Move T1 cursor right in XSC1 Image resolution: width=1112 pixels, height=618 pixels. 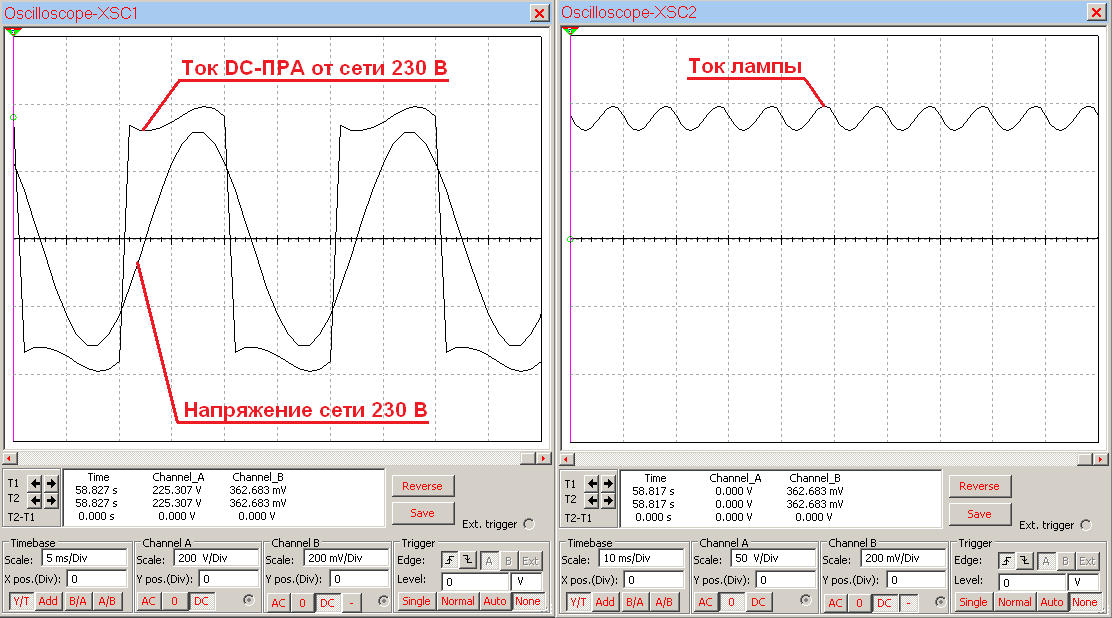pyautogui.click(x=51, y=483)
